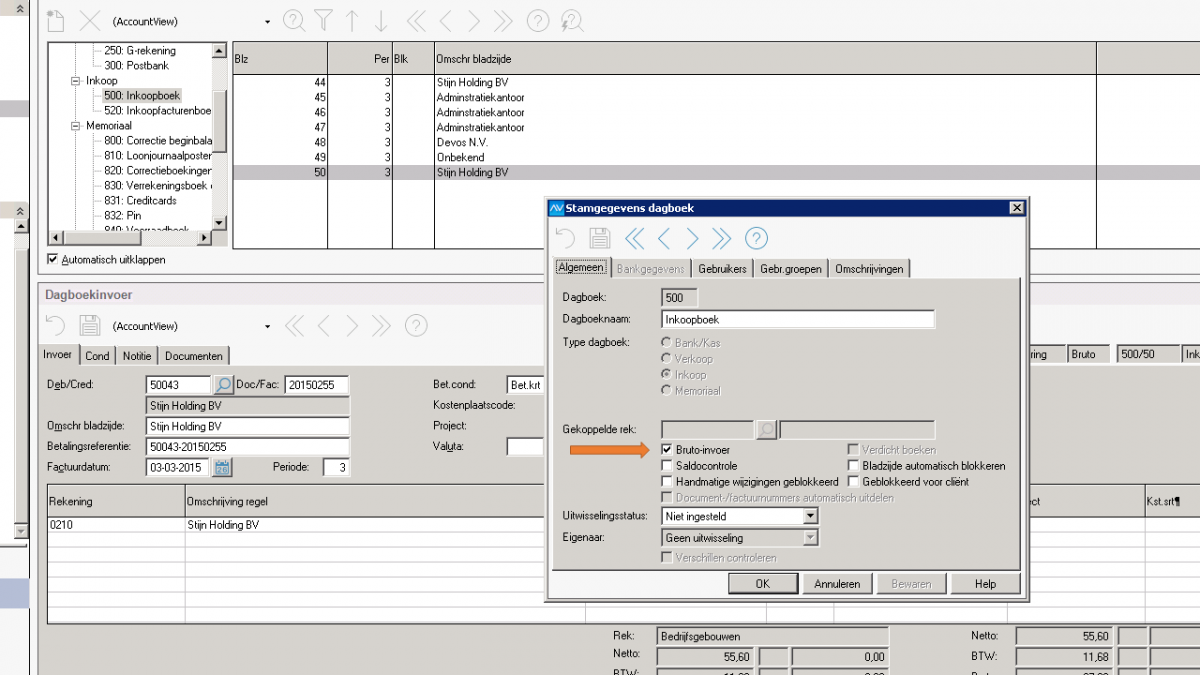Click in the Dagboeknaam field
The image size is (1200, 675).
[x=798, y=320]
